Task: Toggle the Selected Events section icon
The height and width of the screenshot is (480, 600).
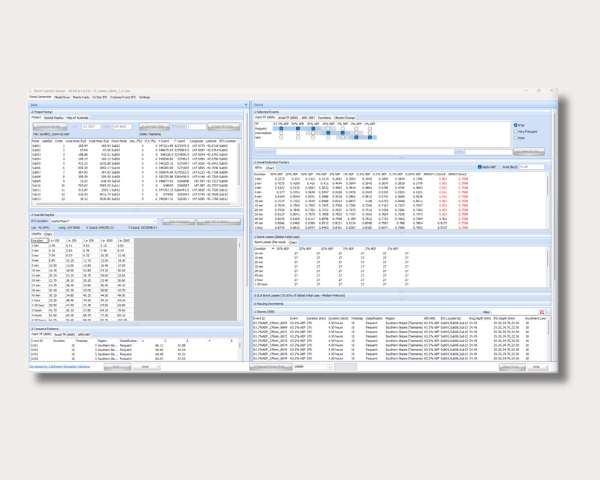Action: [254, 111]
